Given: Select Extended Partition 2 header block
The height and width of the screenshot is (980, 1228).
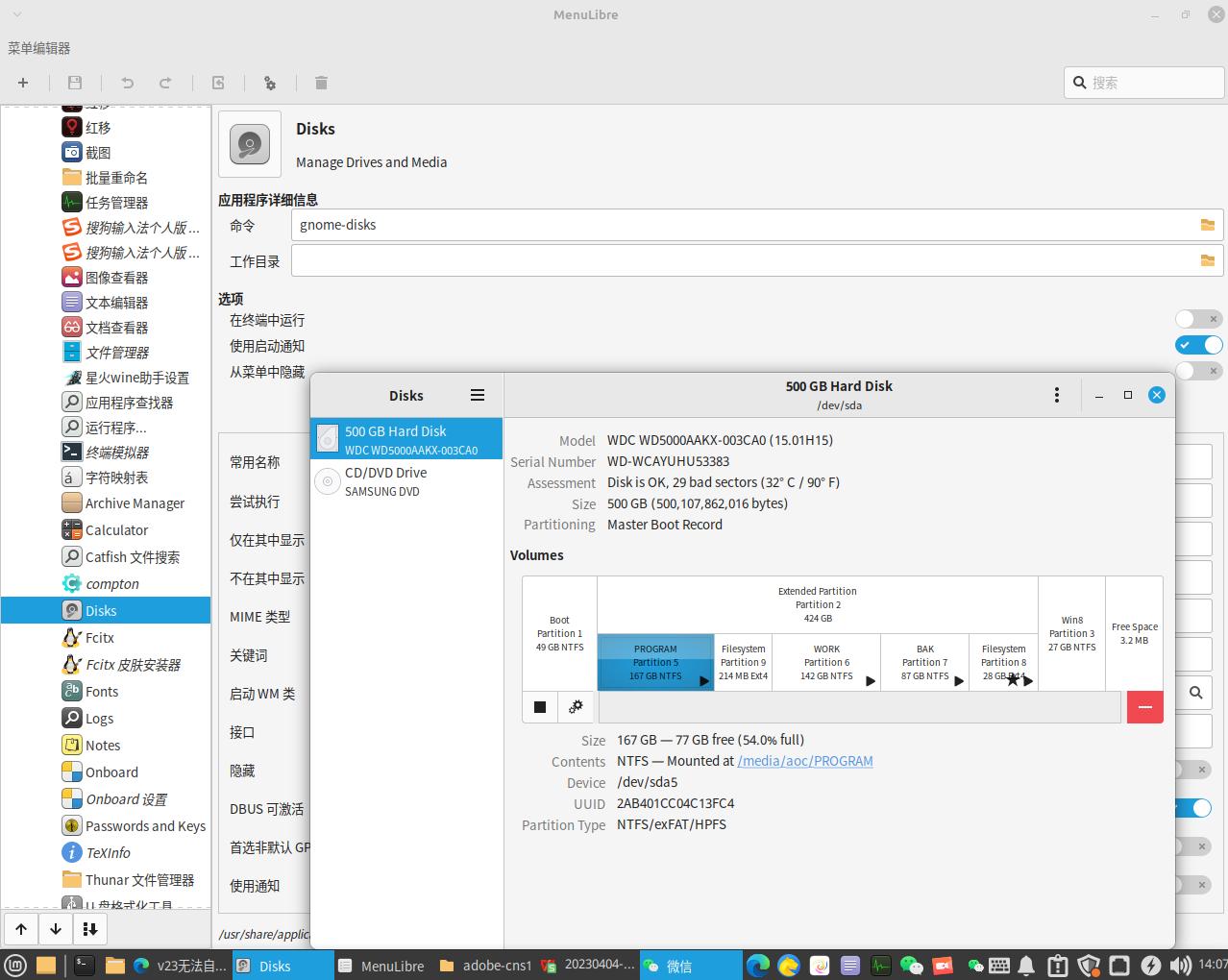Looking at the screenshot, I should tap(818, 604).
